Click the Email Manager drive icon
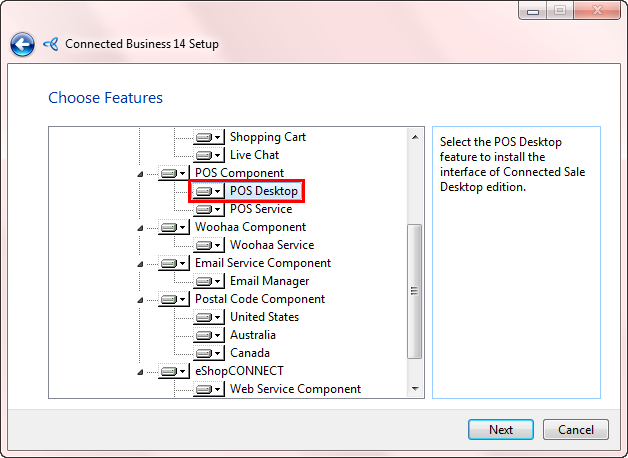628x458 pixels. pyautogui.click(x=204, y=281)
